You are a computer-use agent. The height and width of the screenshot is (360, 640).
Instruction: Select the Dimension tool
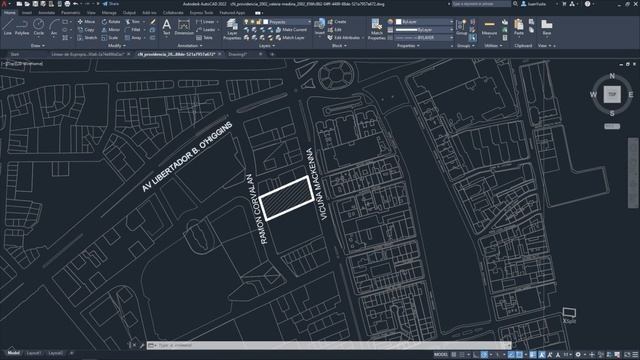click(184, 28)
